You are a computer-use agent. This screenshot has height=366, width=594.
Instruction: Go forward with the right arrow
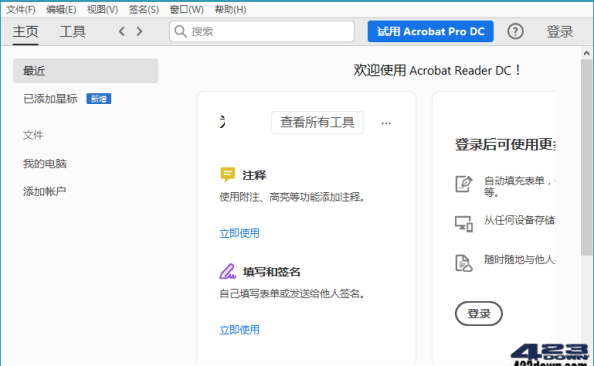point(139,31)
